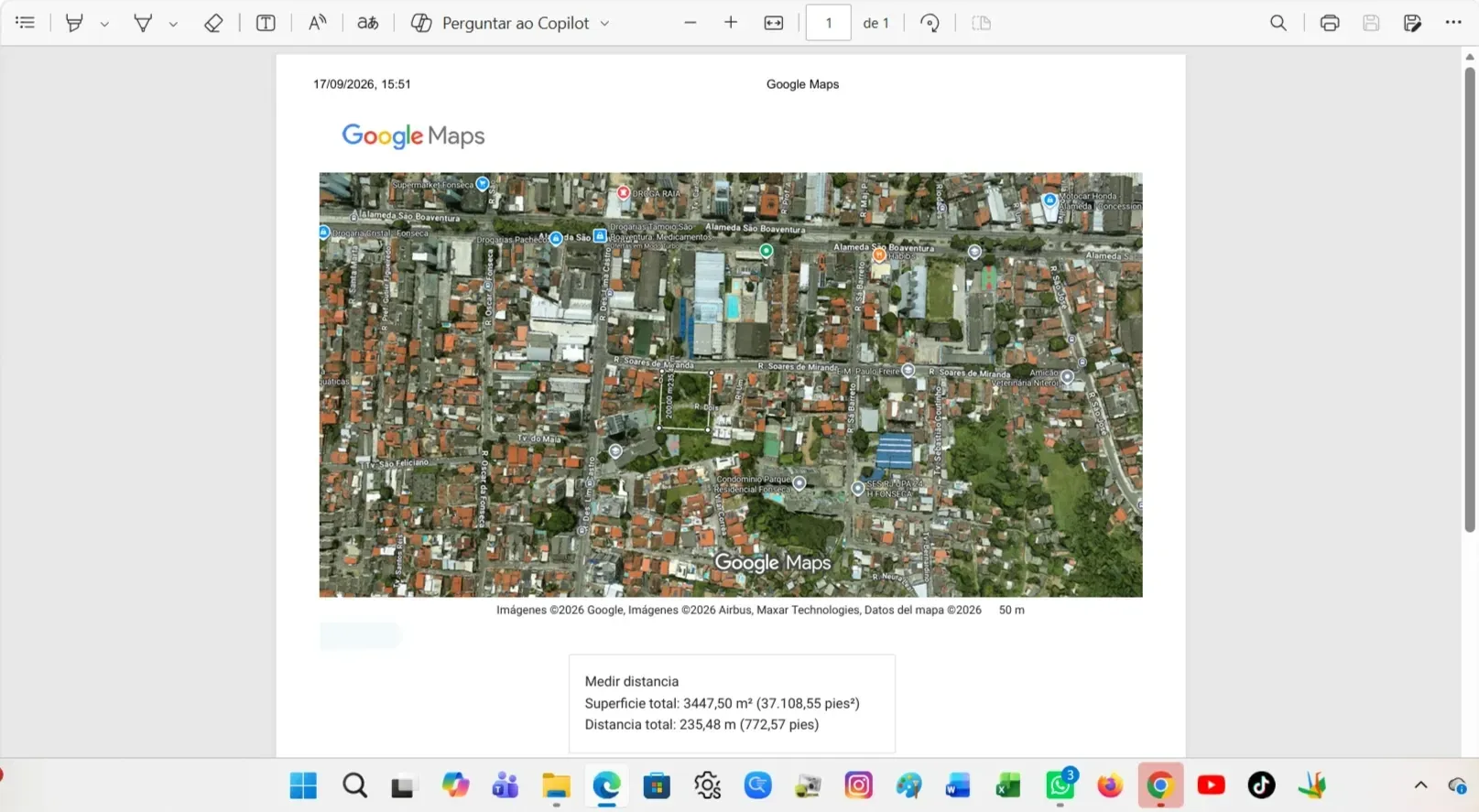1479x812 pixels.
Task: Toggle fit to width view
Action: [x=774, y=23]
